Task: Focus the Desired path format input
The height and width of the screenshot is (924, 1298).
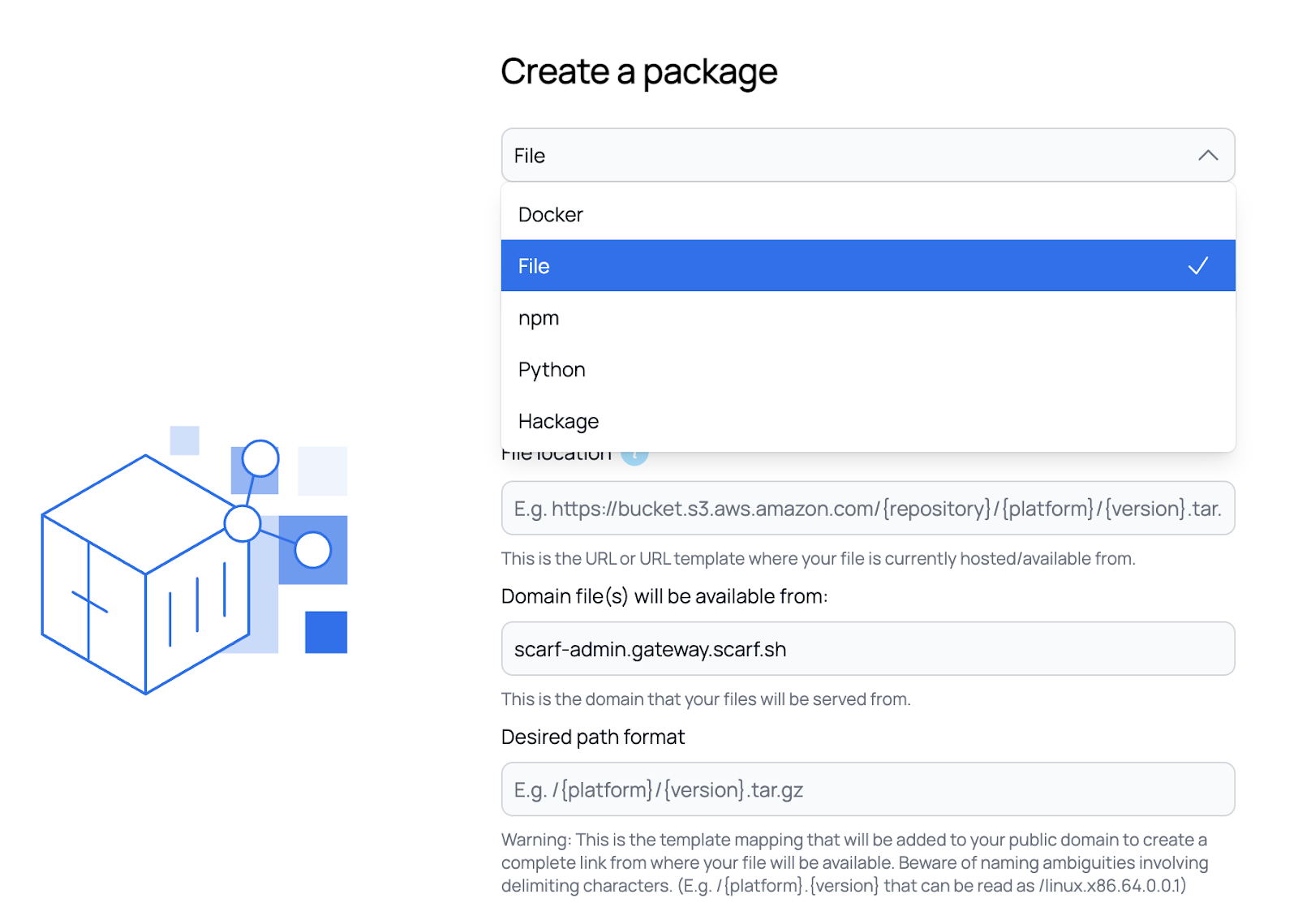Action: point(867,789)
